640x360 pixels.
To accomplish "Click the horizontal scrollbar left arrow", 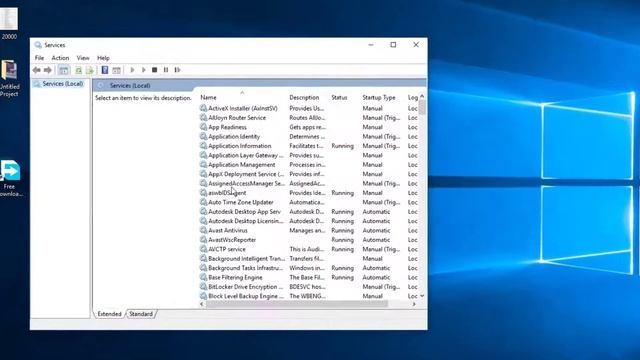I will (202, 304).
